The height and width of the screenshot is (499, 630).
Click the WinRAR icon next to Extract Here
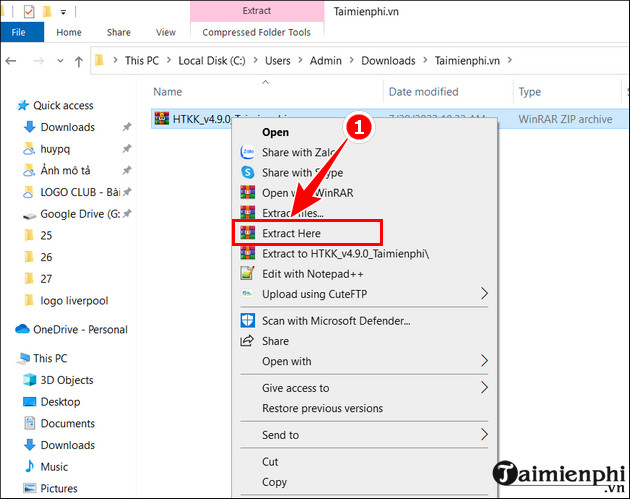coord(247,233)
